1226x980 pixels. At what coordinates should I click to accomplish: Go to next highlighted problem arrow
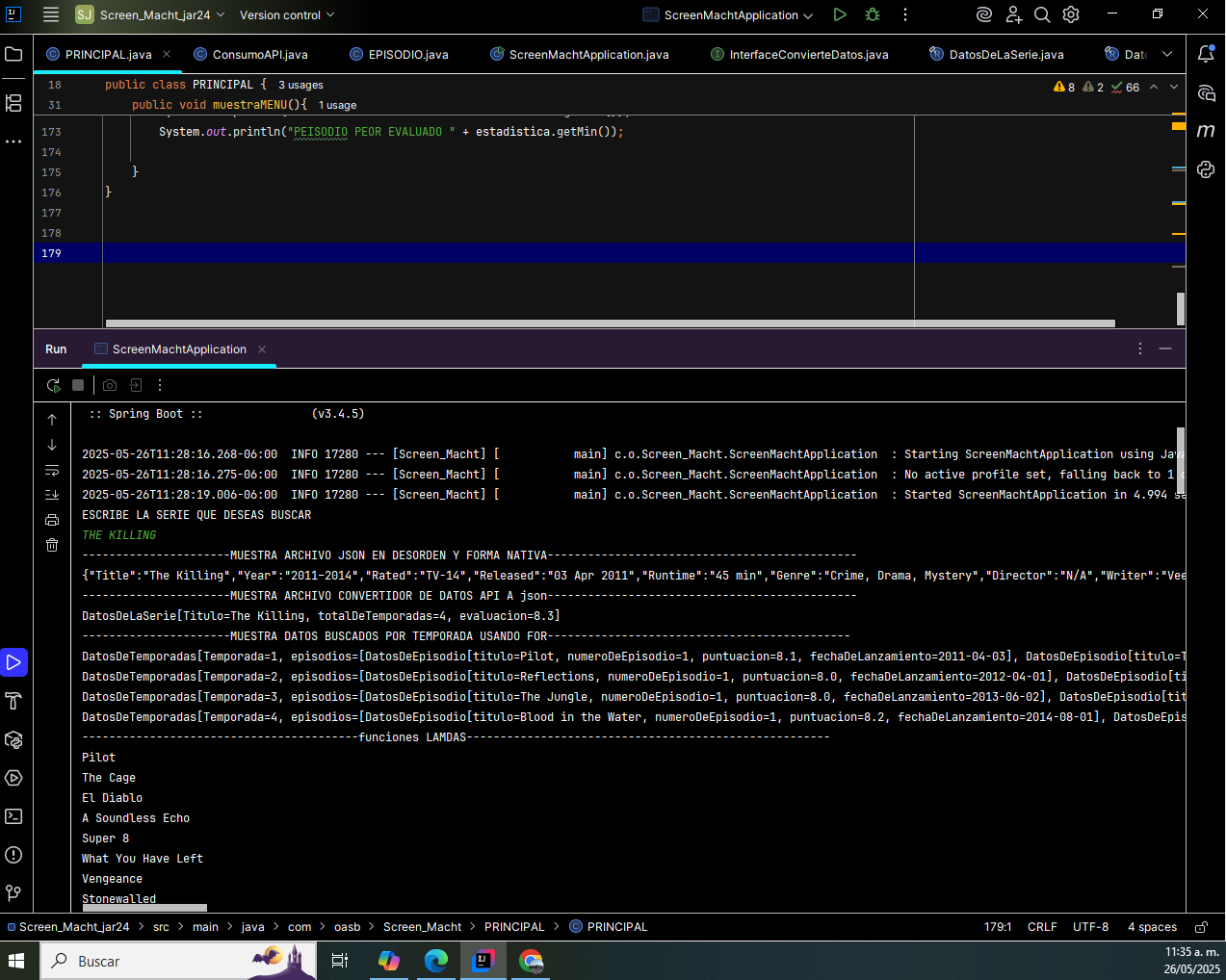pos(1174,87)
